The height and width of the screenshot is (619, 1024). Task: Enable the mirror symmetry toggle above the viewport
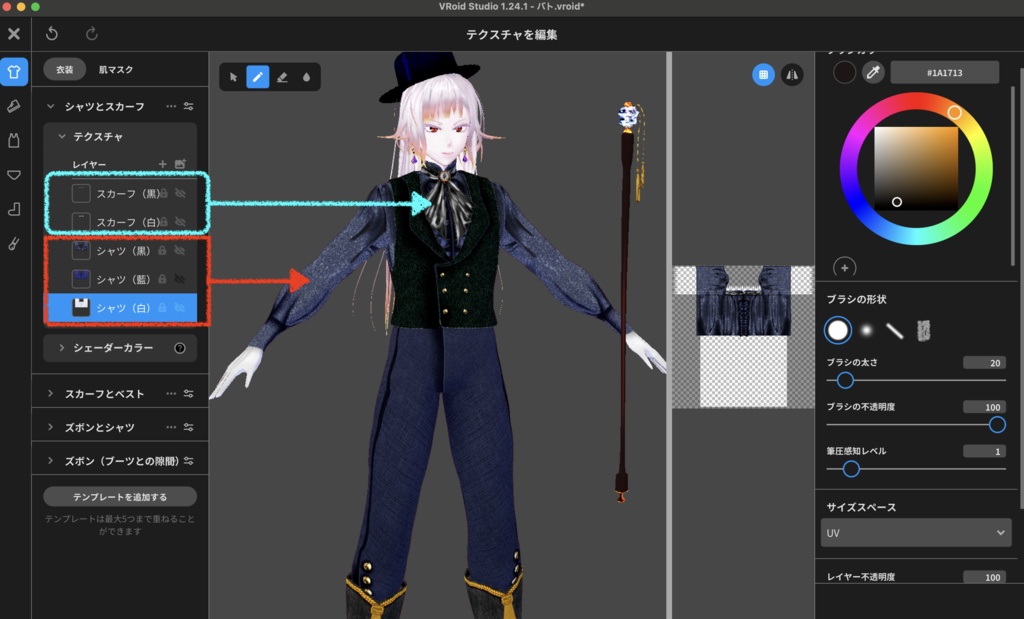[x=791, y=75]
